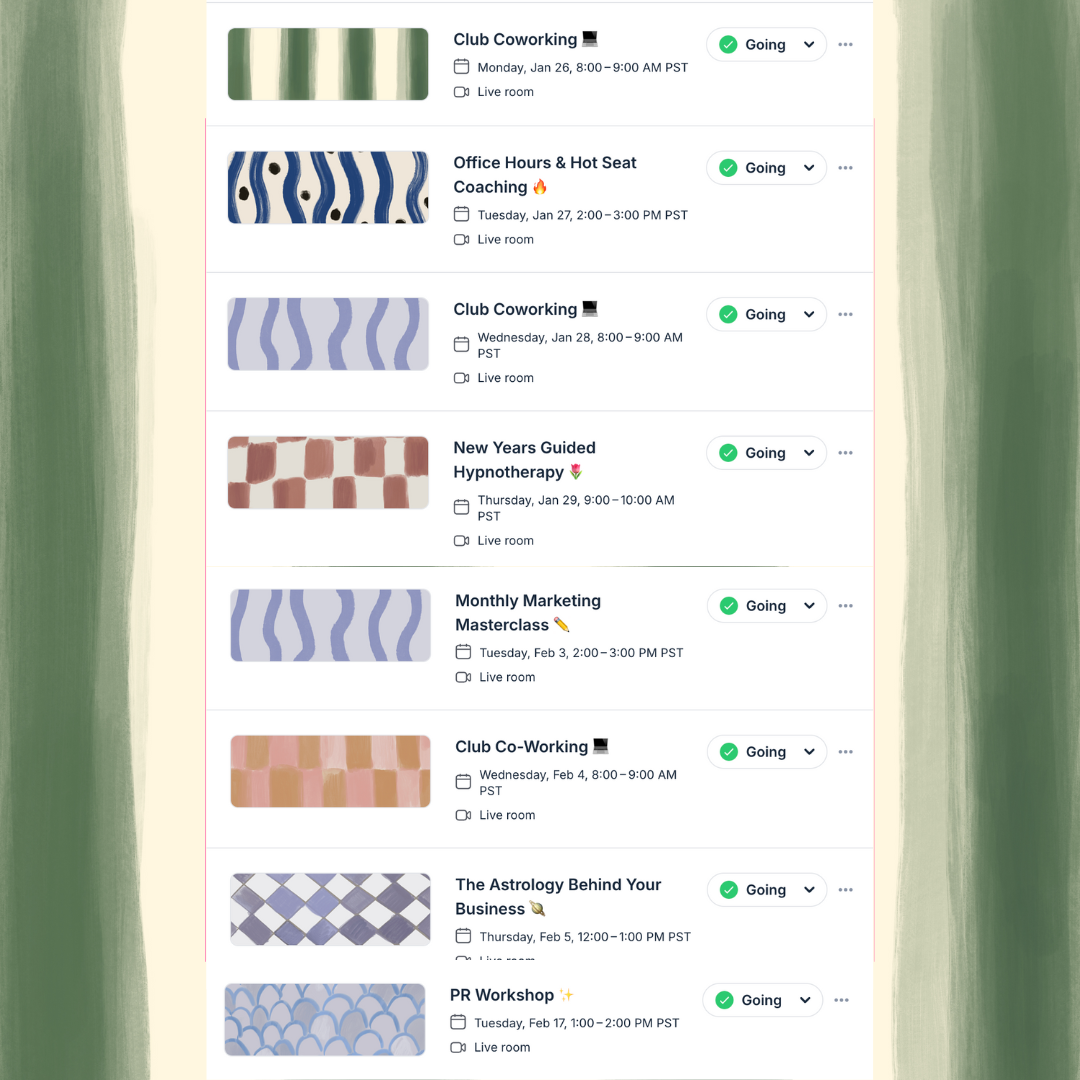
Task: Select the Going button for Monthly Marketing Masterclass
Action: (767, 606)
